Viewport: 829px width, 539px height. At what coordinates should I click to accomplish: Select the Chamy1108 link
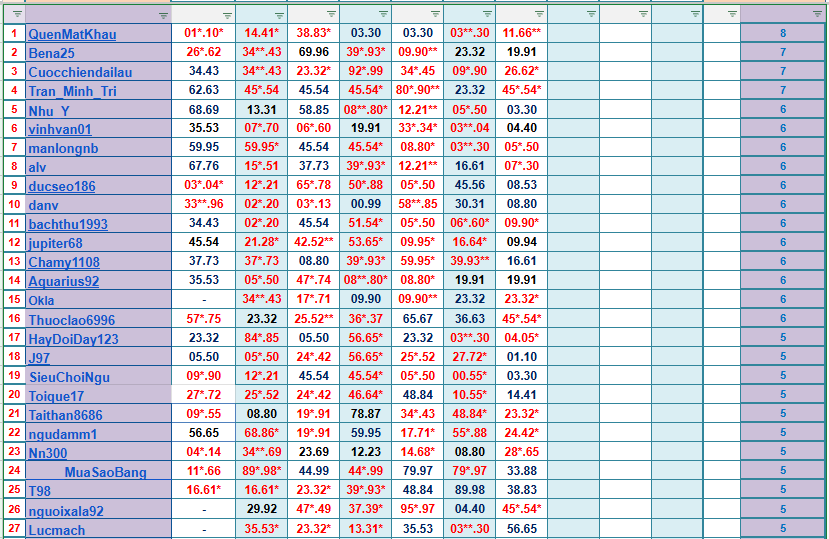pos(64,262)
